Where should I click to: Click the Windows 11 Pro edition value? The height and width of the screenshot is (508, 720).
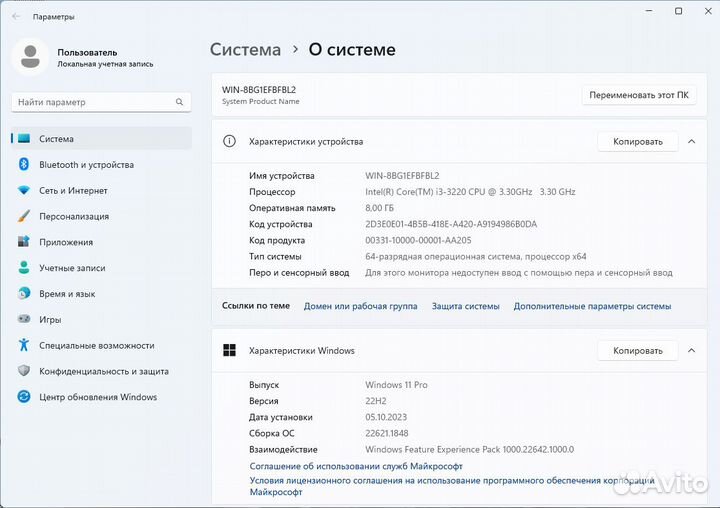pos(396,384)
